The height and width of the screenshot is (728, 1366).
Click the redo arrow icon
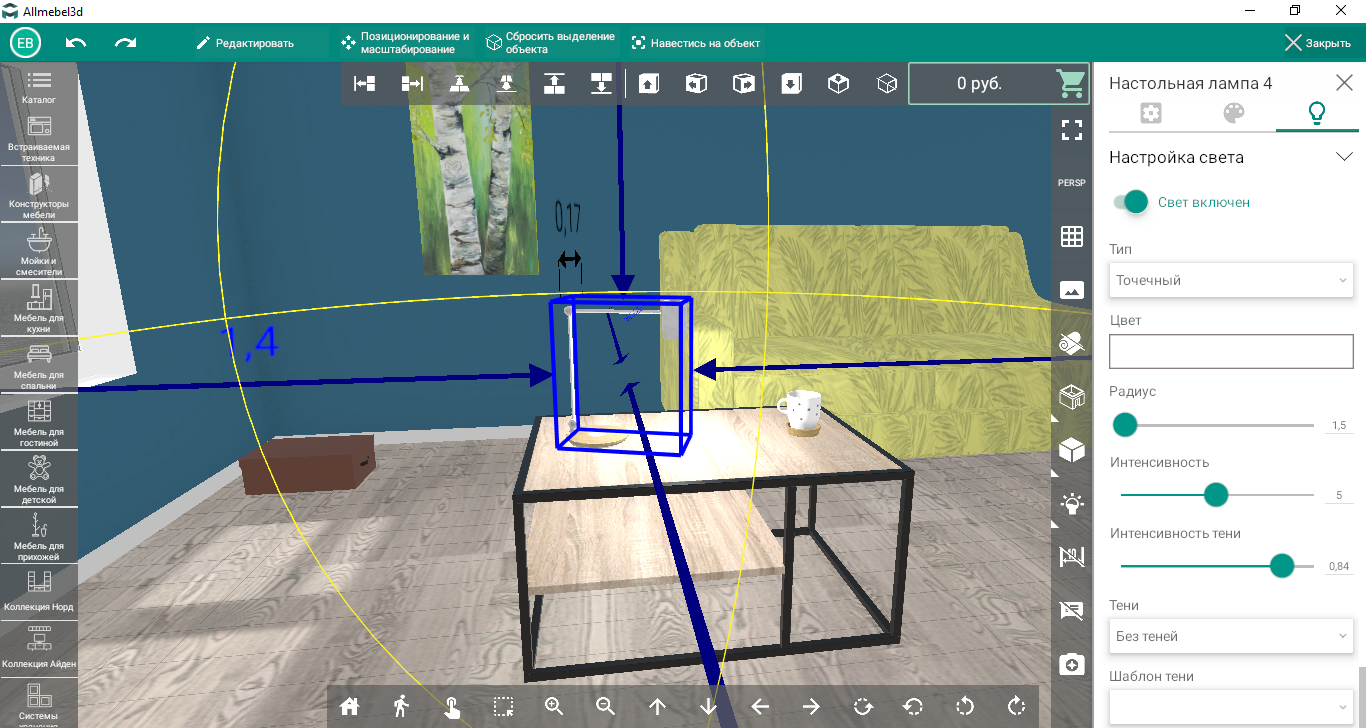125,43
